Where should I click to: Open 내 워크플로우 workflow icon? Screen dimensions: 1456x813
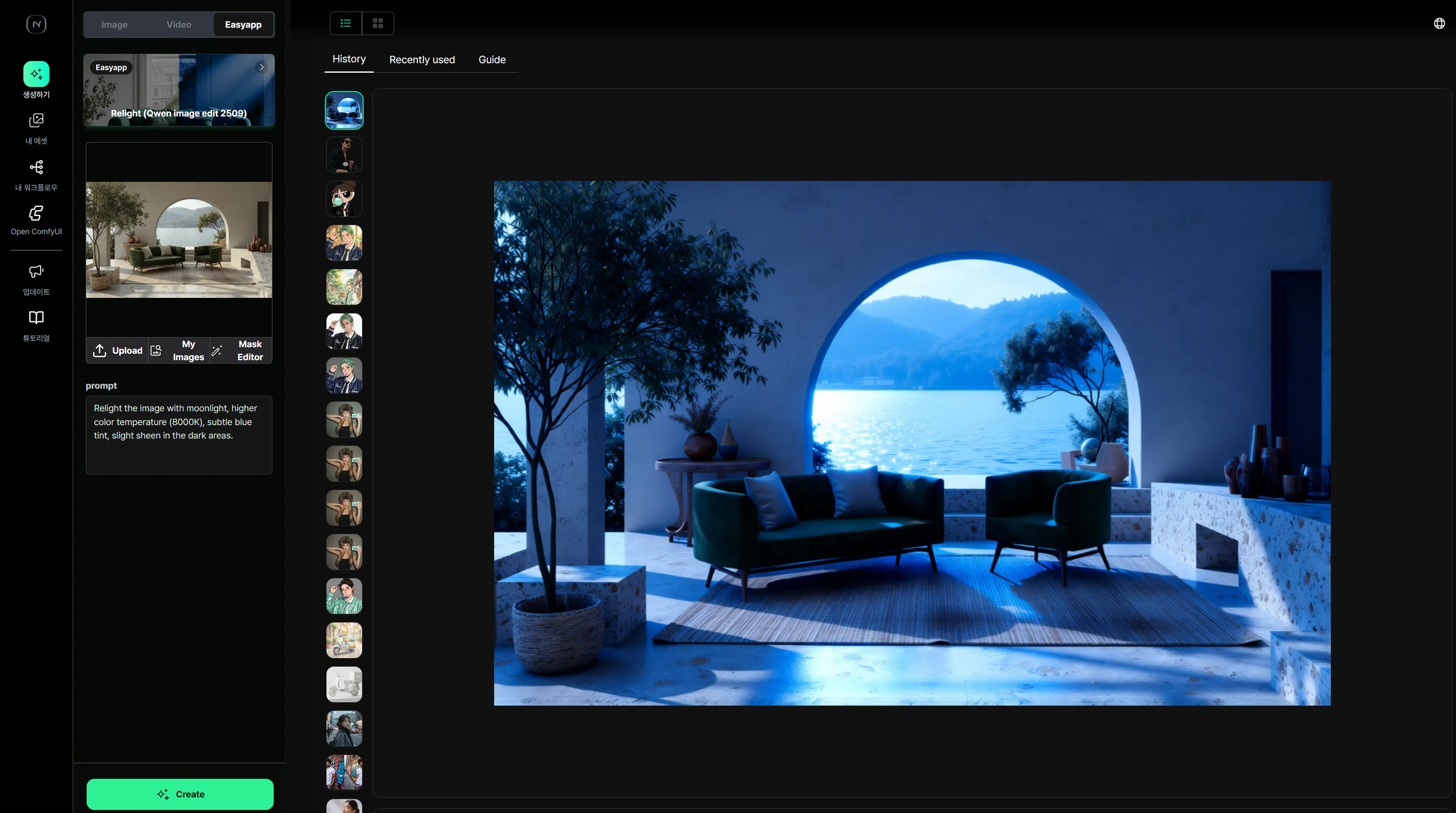36,167
